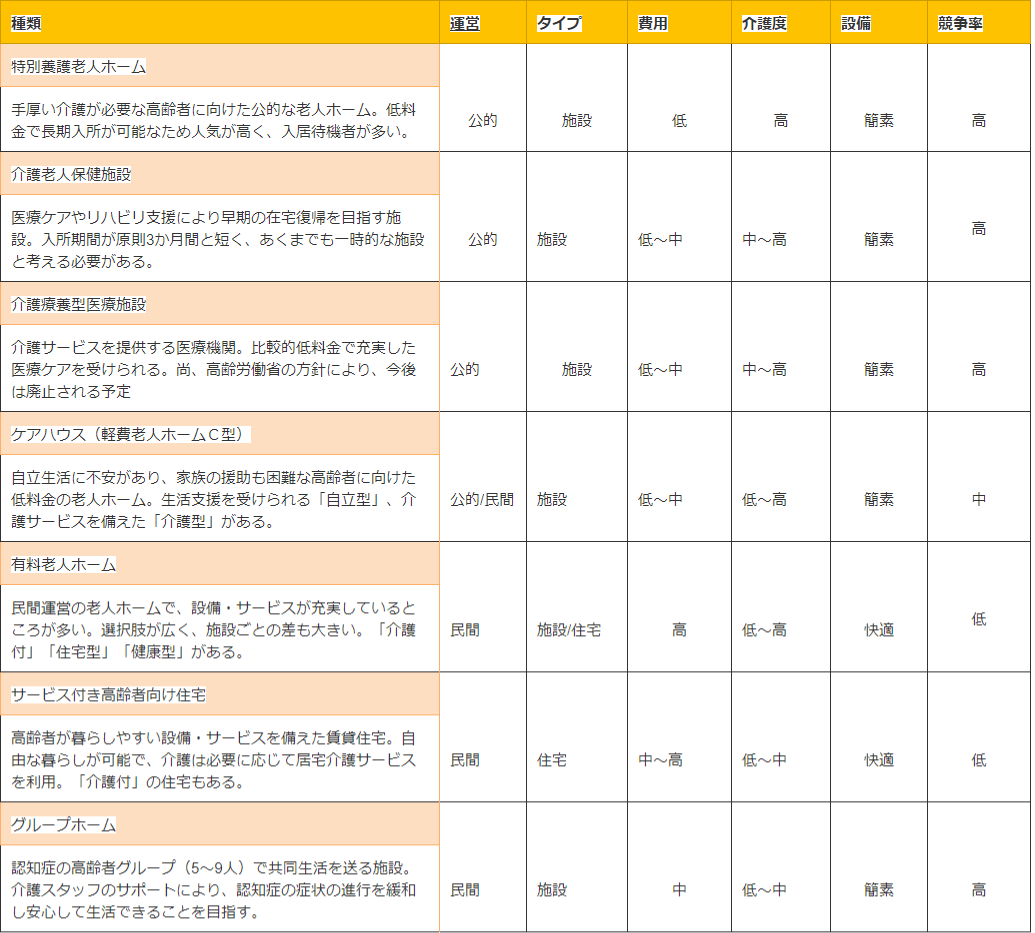Select the 中 competition cell for ケアハウス
The height and width of the screenshot is (933, 1035).
[x=979, y=499]
